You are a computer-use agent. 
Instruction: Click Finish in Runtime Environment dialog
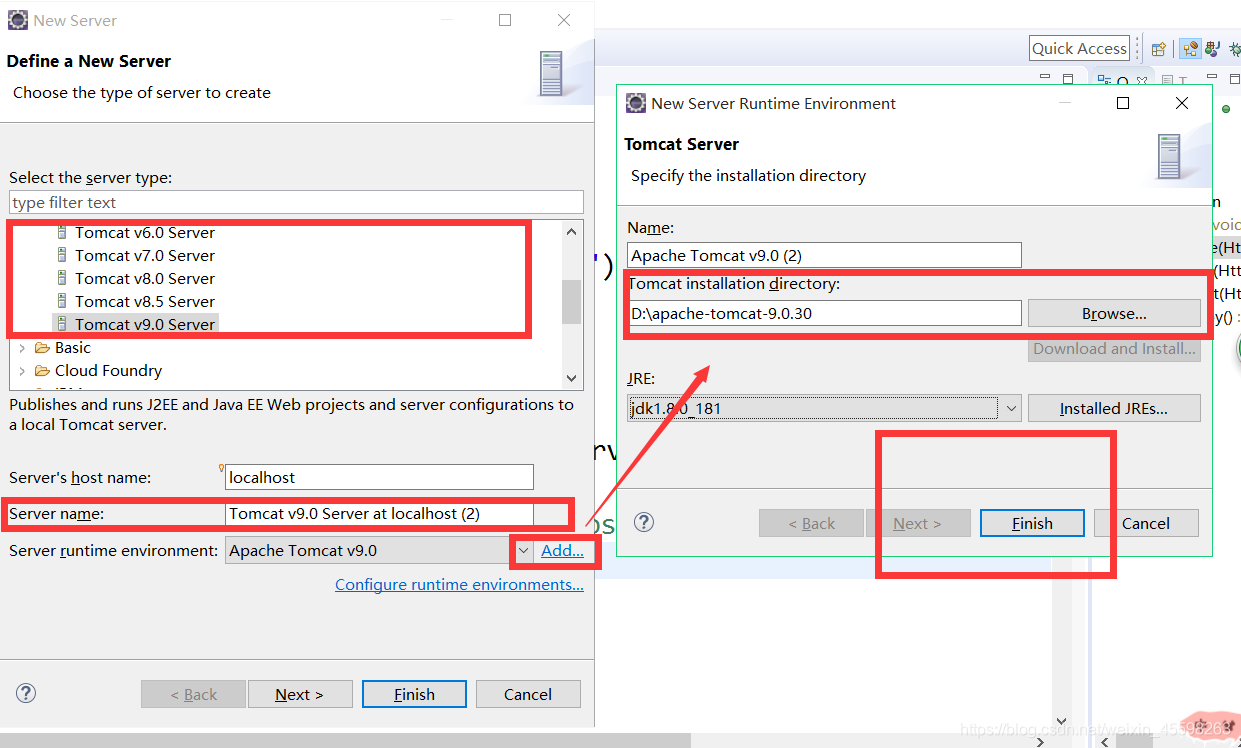tap(1032, 523)
